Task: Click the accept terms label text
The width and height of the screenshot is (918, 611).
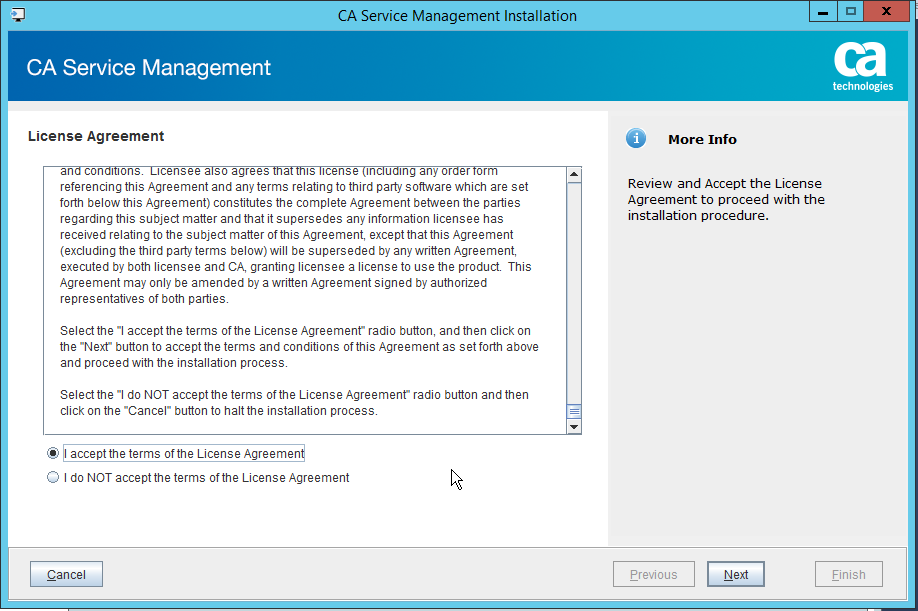Action: [183, 453]
